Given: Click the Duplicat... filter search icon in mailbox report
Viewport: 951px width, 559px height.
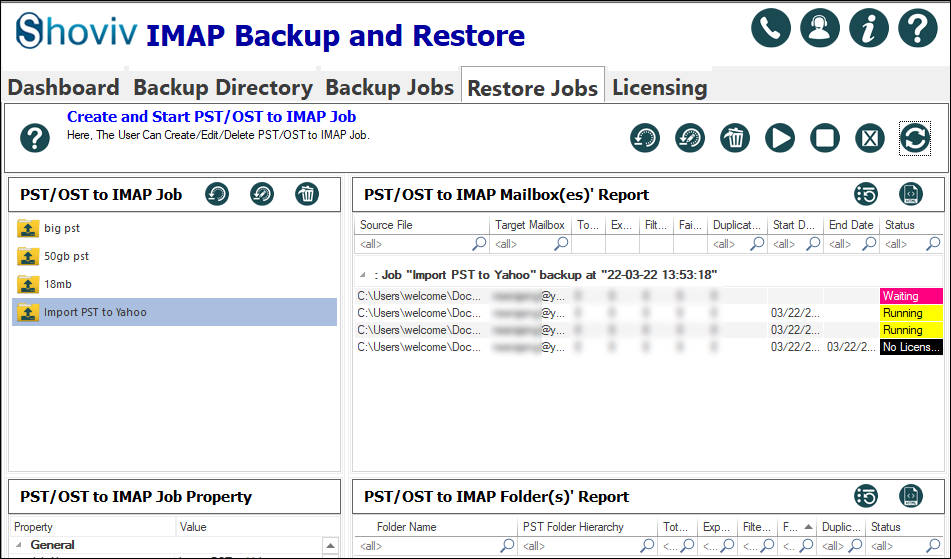Looking at the screenshot, I should coord(757,244).
